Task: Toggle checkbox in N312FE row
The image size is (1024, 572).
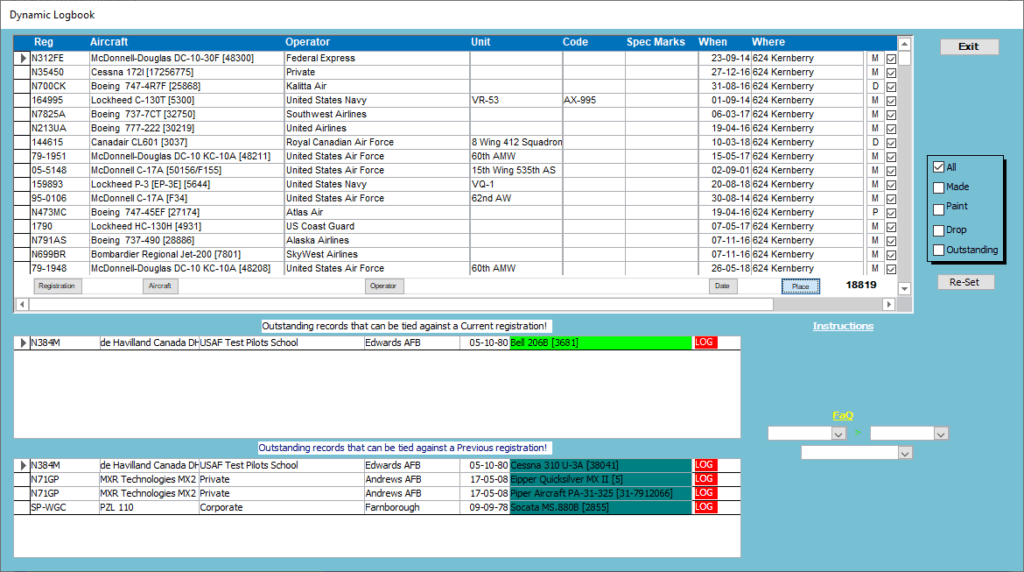Action: (x=891, y=59)
